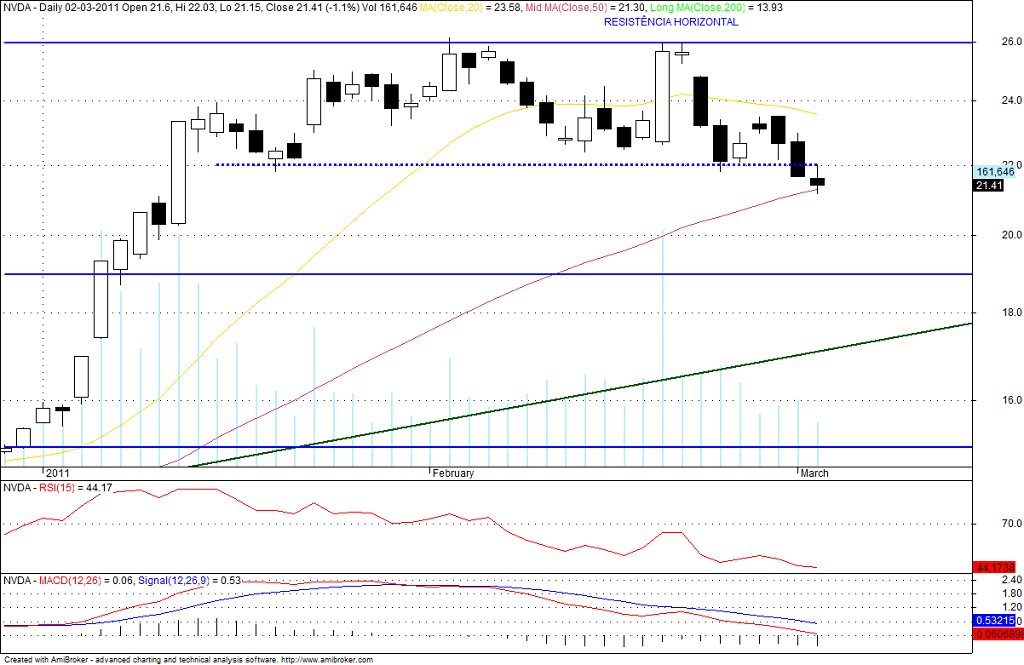The width and height of the screenshot is (1024, 665).
Task: Click the 16.0 price axis label
Action: coord(1012,400)
